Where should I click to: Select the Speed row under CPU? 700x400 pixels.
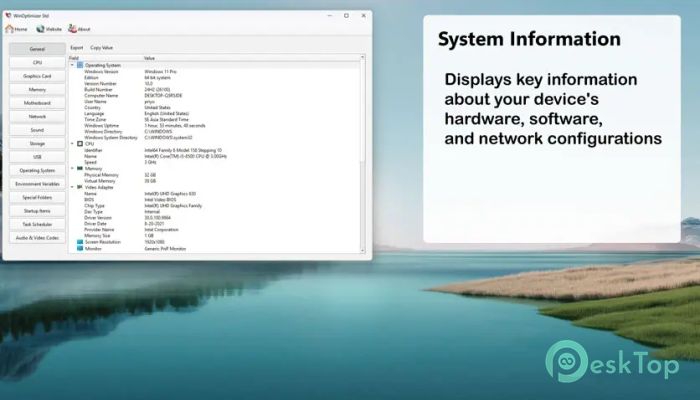214,162
